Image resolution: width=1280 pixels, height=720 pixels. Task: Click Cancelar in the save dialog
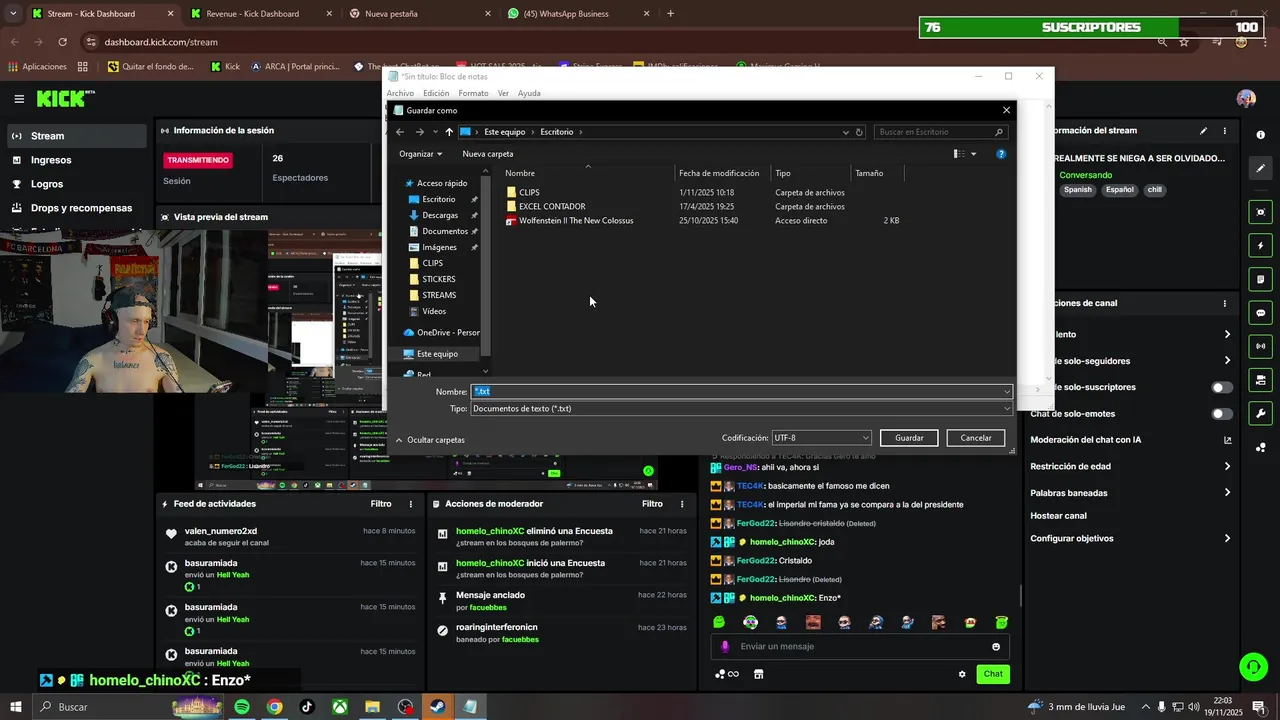coord(976,438)
